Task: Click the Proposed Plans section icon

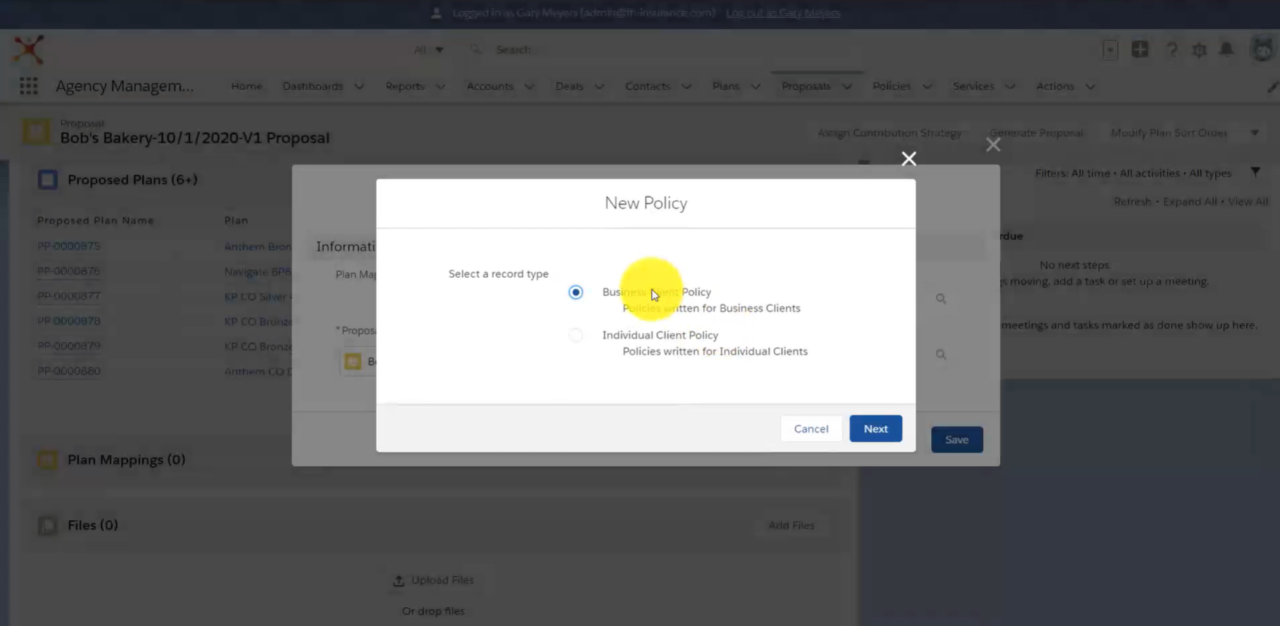Action: click(x=47, y=179)
